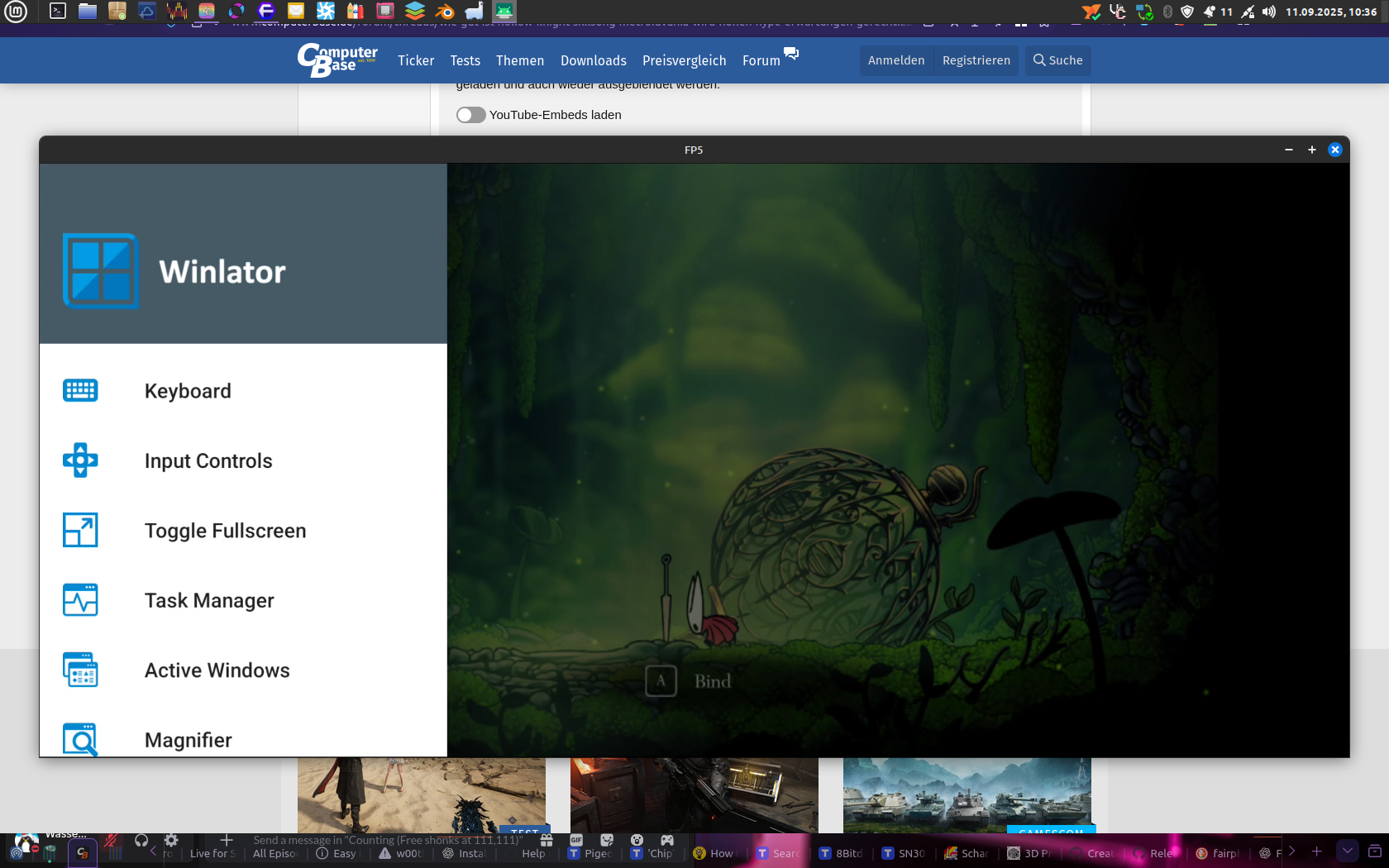Open the clock and calendar applet
This screenshot has height=868, width=1389.
pos(1331,12)
